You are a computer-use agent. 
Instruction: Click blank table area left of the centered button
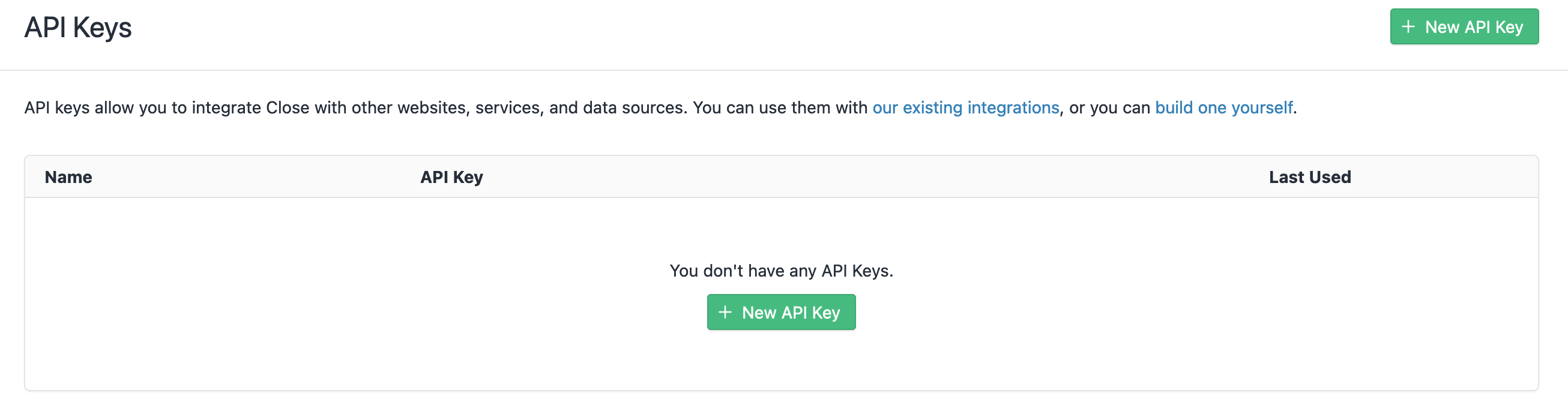click(365, 313)
